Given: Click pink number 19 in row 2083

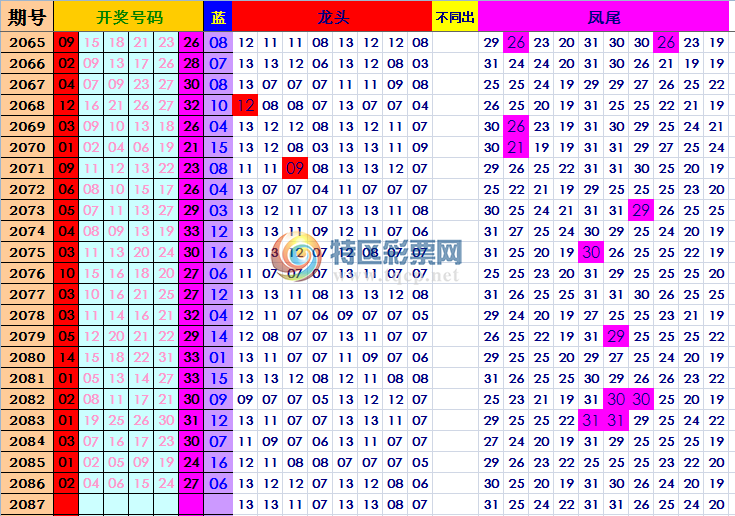Looking at the screenshot, I should [x=91, y=420].
